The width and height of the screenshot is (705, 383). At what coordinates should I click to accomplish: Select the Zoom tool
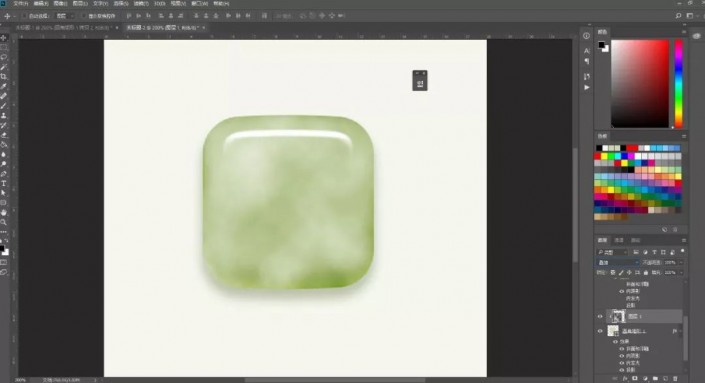(x=4, y=222)
